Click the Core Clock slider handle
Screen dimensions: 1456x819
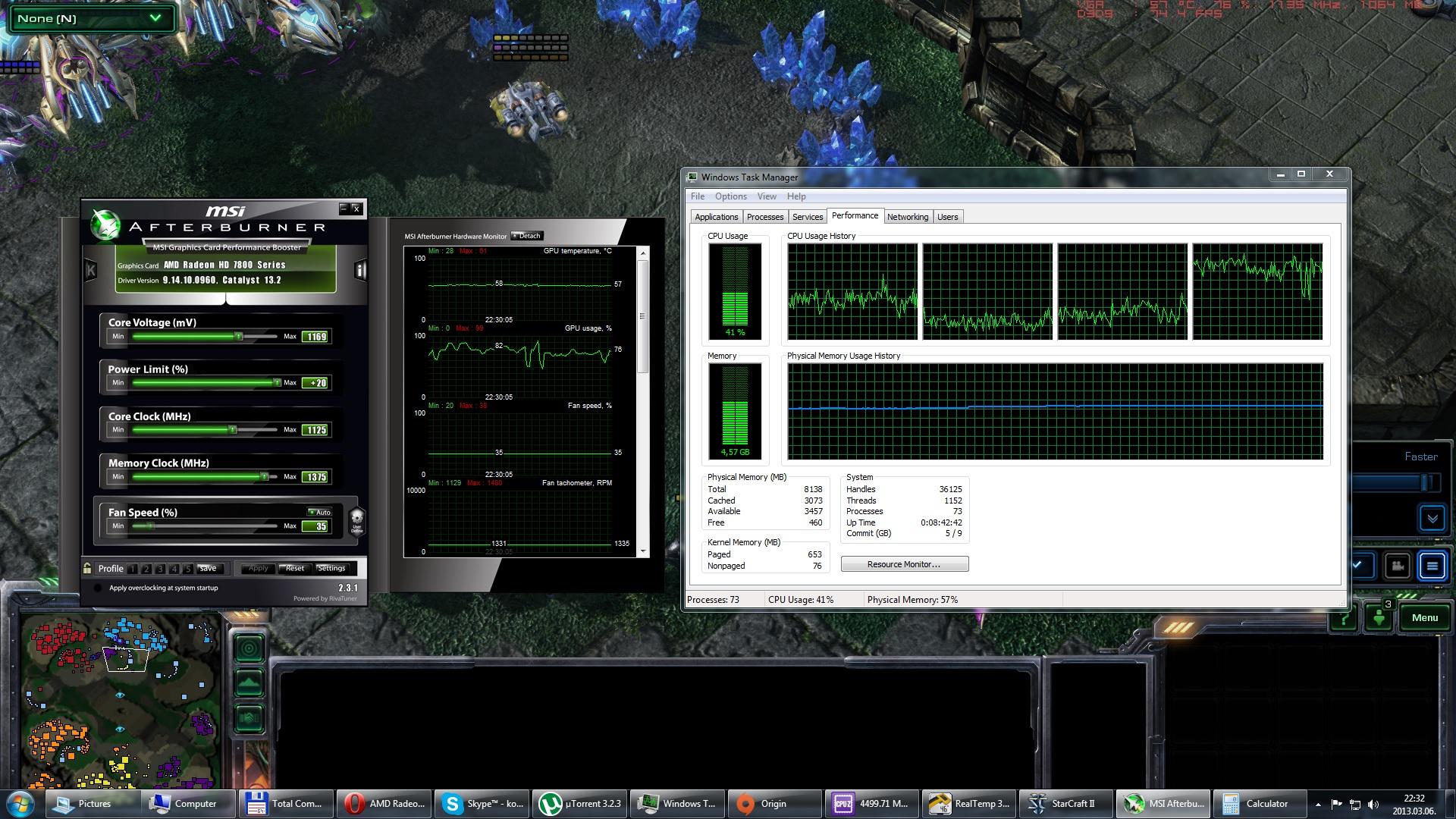(233, 430)
